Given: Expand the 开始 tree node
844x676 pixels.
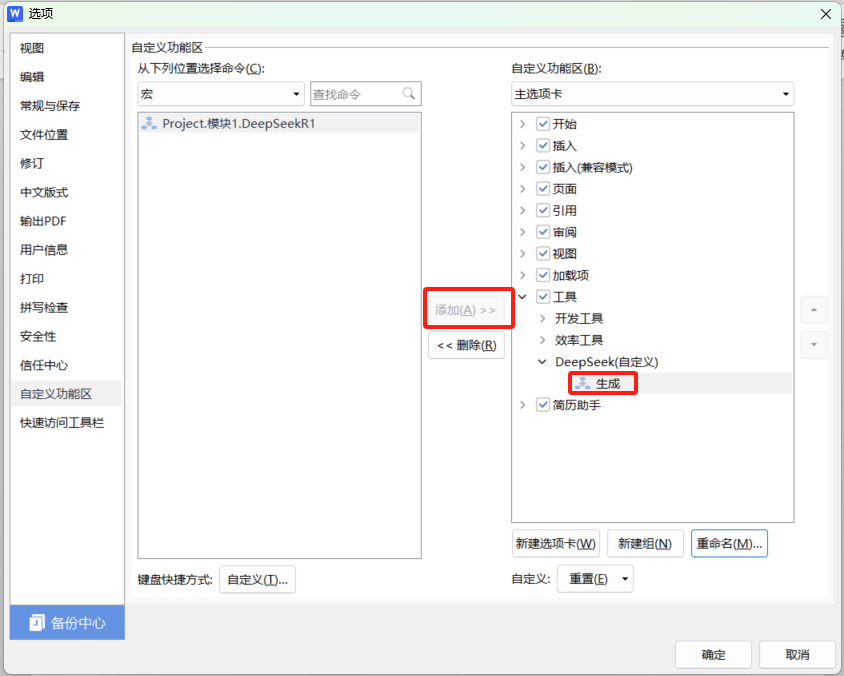Looking at the screenshot, I should (x=522, y=124).
